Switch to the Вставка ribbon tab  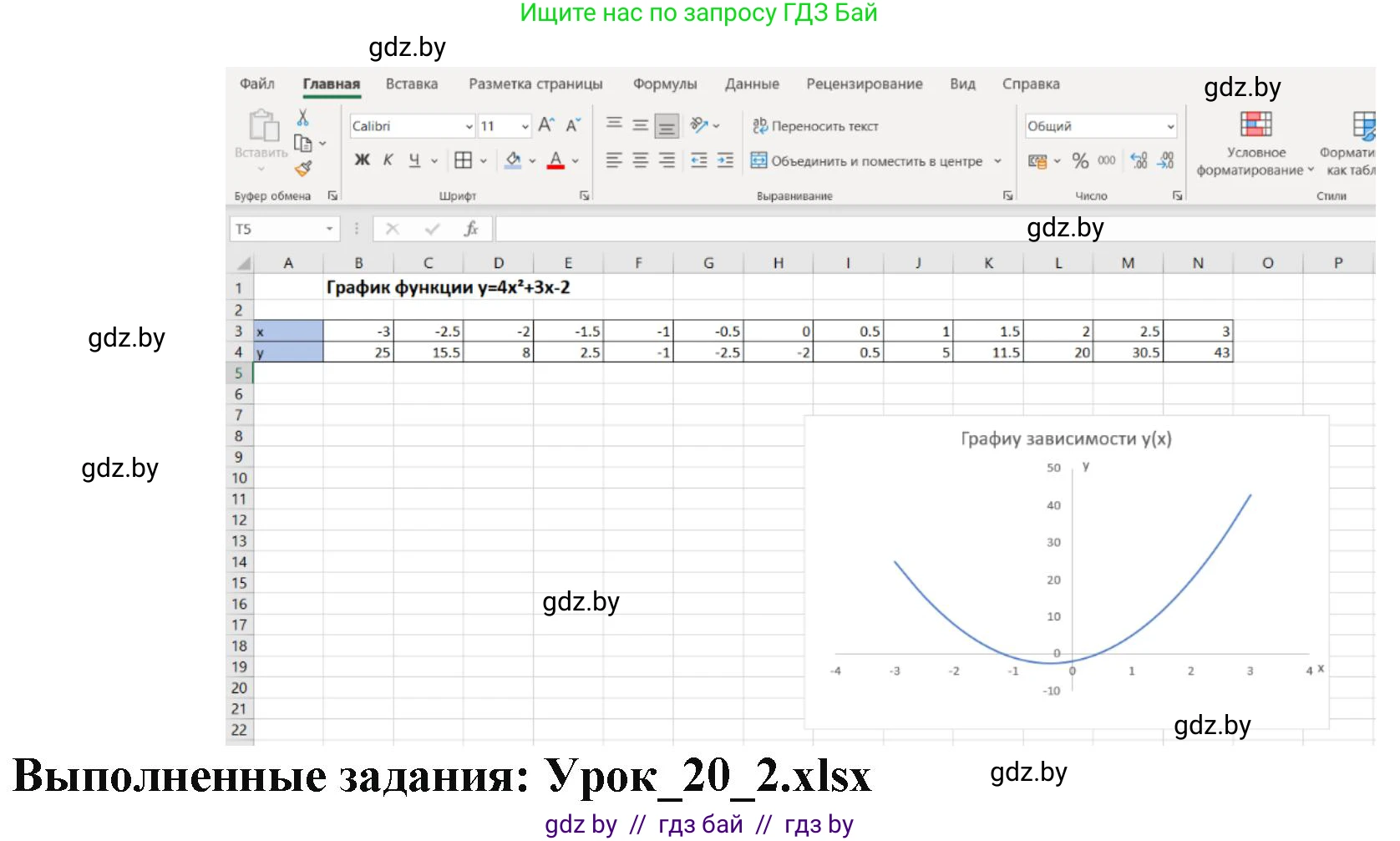click(x=411, y=84)
